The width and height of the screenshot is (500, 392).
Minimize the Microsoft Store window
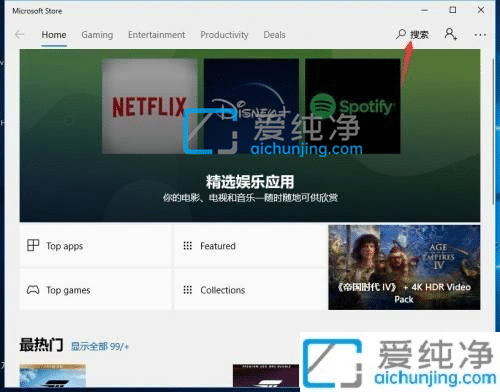(424, 10)
